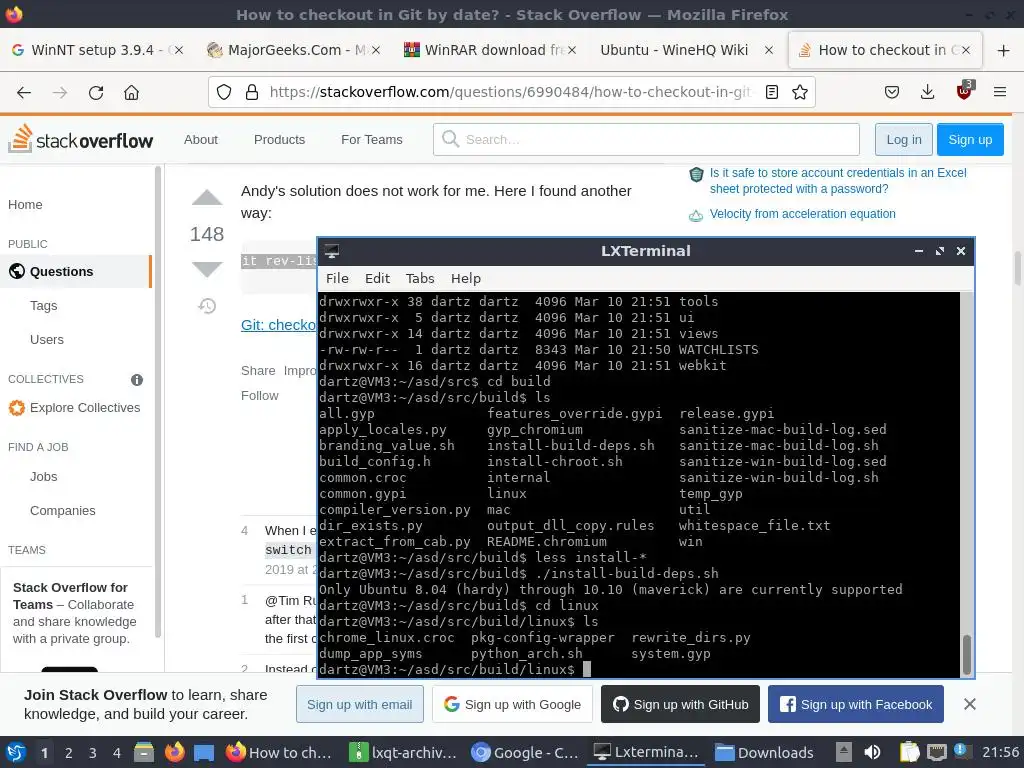Downvote the answer with down arrow
The width and height of the screenshot is (1024, 768).
click(x=207, y=269)
